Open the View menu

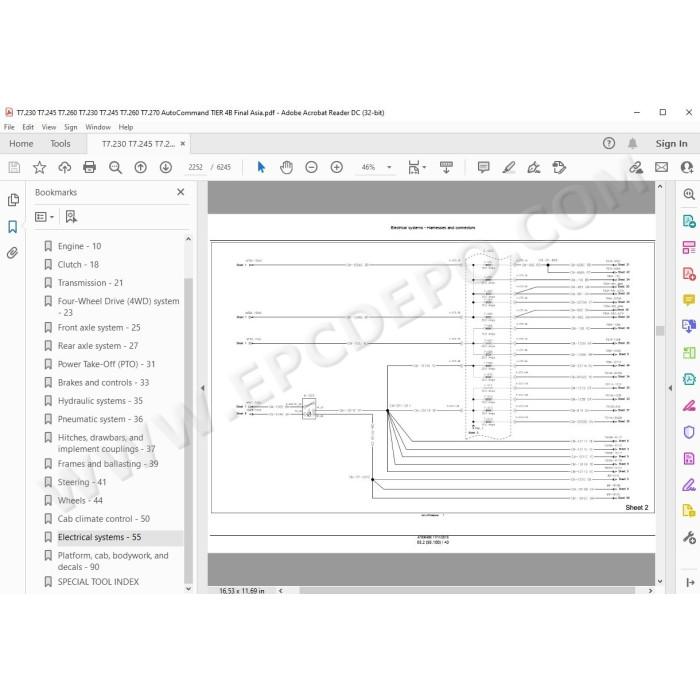49,127
